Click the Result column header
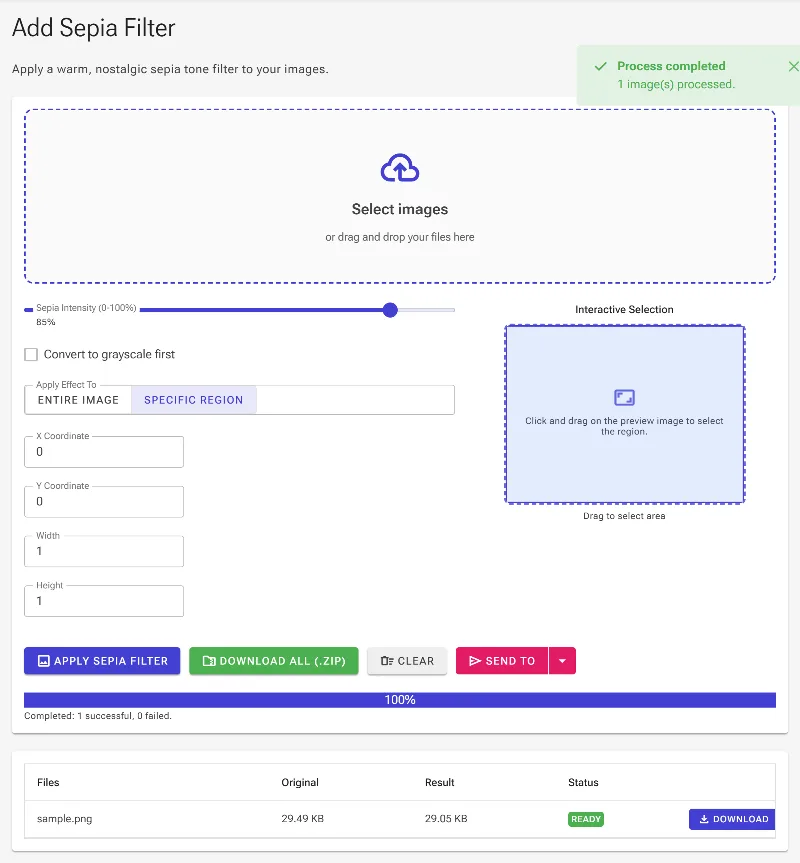 pyautogui.click(x=440, y=783)
